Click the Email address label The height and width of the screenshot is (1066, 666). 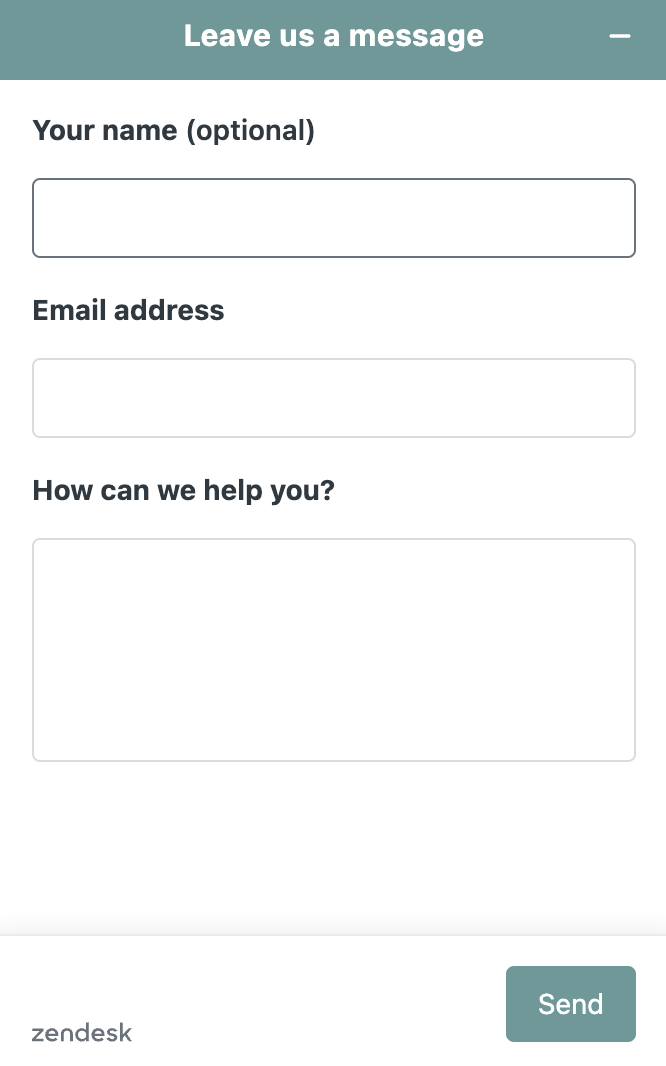point(128,310)
